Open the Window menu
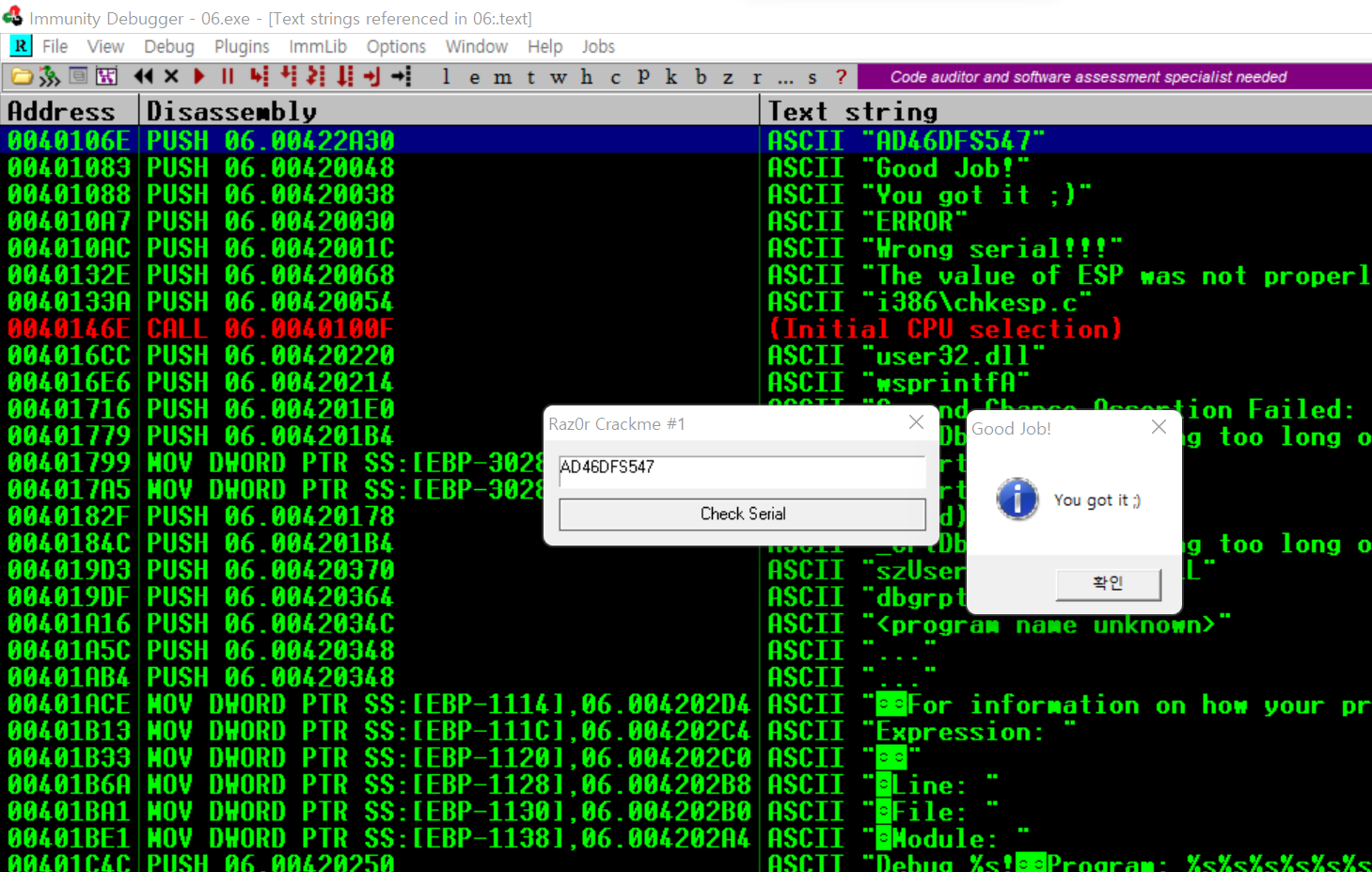 point(477,46)
